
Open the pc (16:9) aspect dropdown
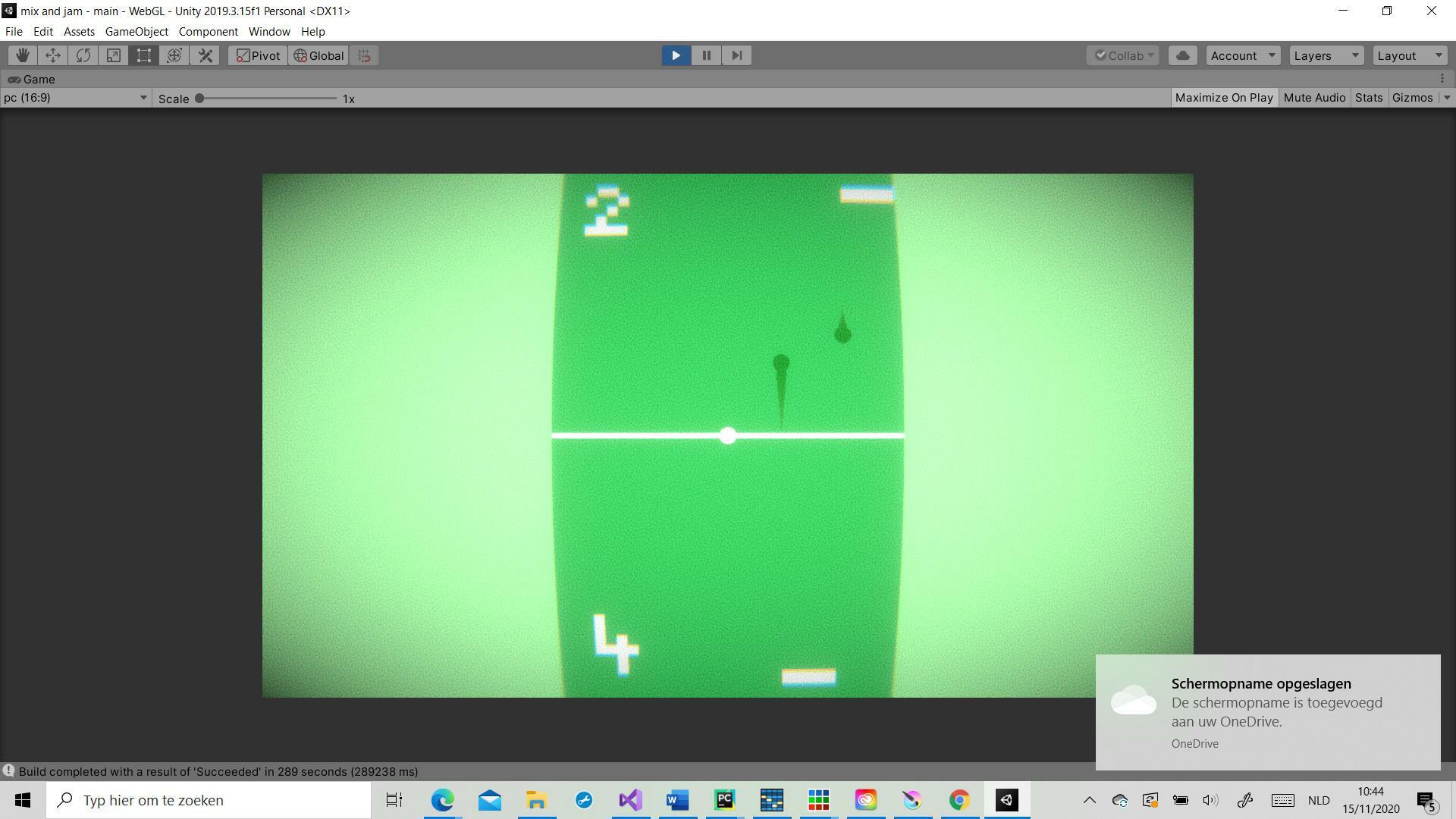75,98
